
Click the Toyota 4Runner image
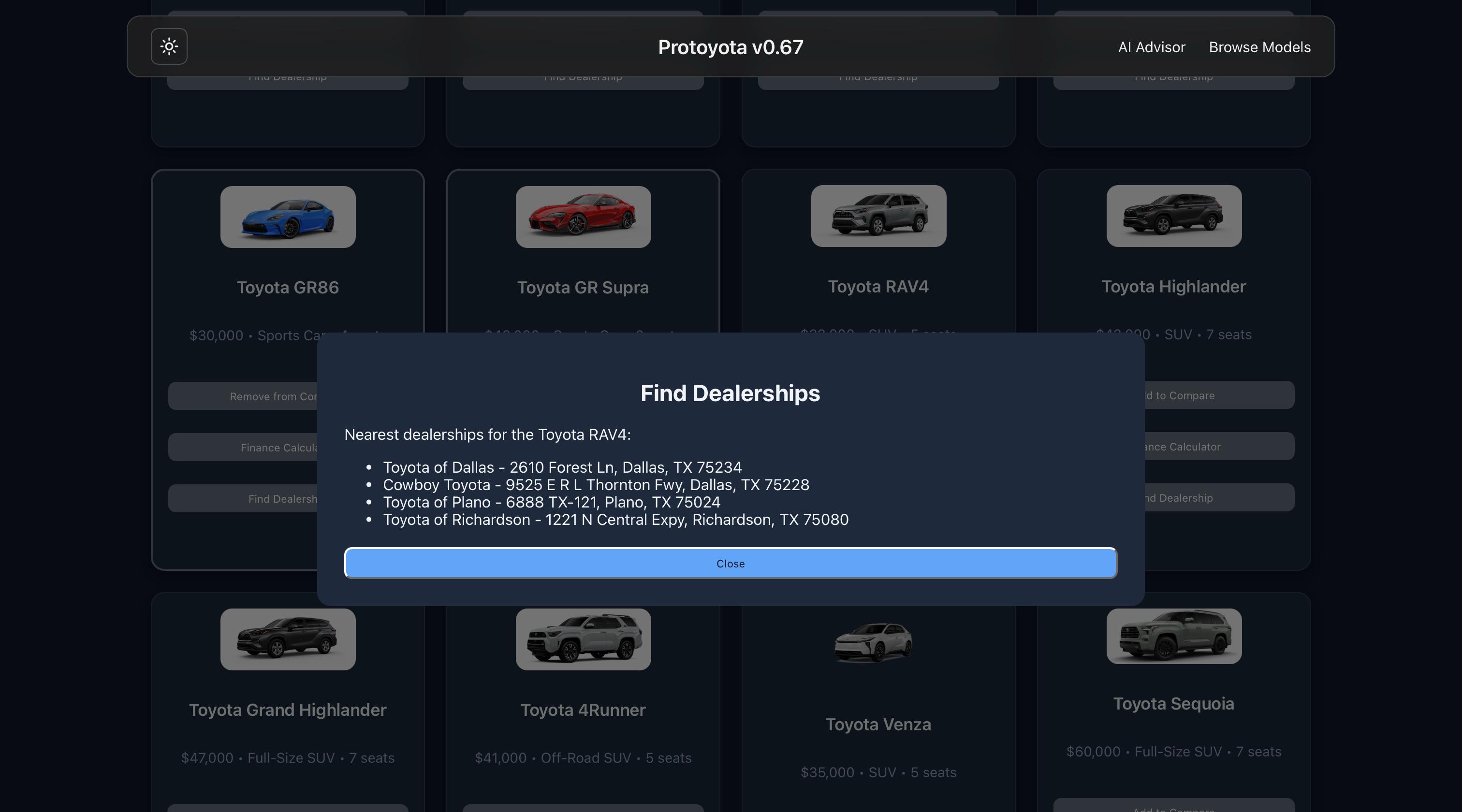(x=583, y=639)
